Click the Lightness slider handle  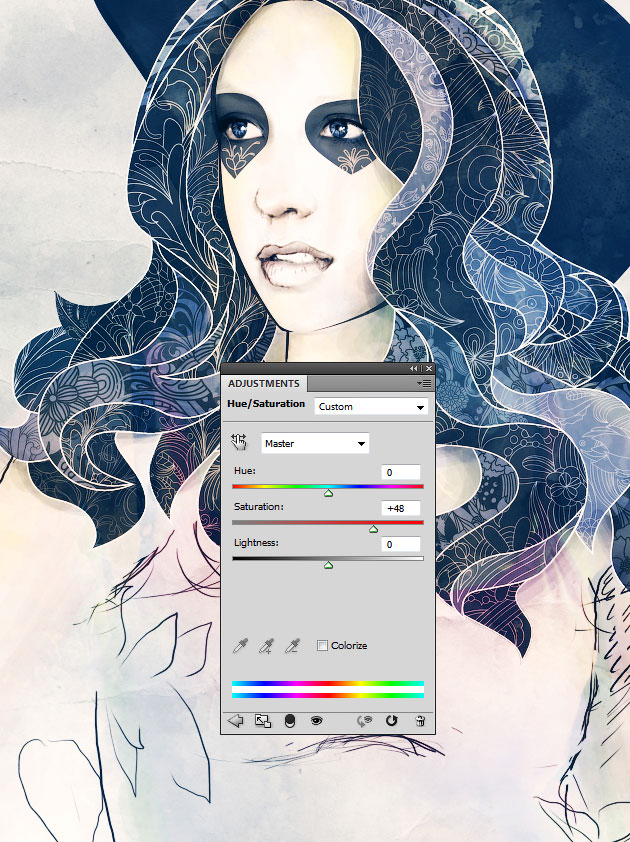click(329, 565)
